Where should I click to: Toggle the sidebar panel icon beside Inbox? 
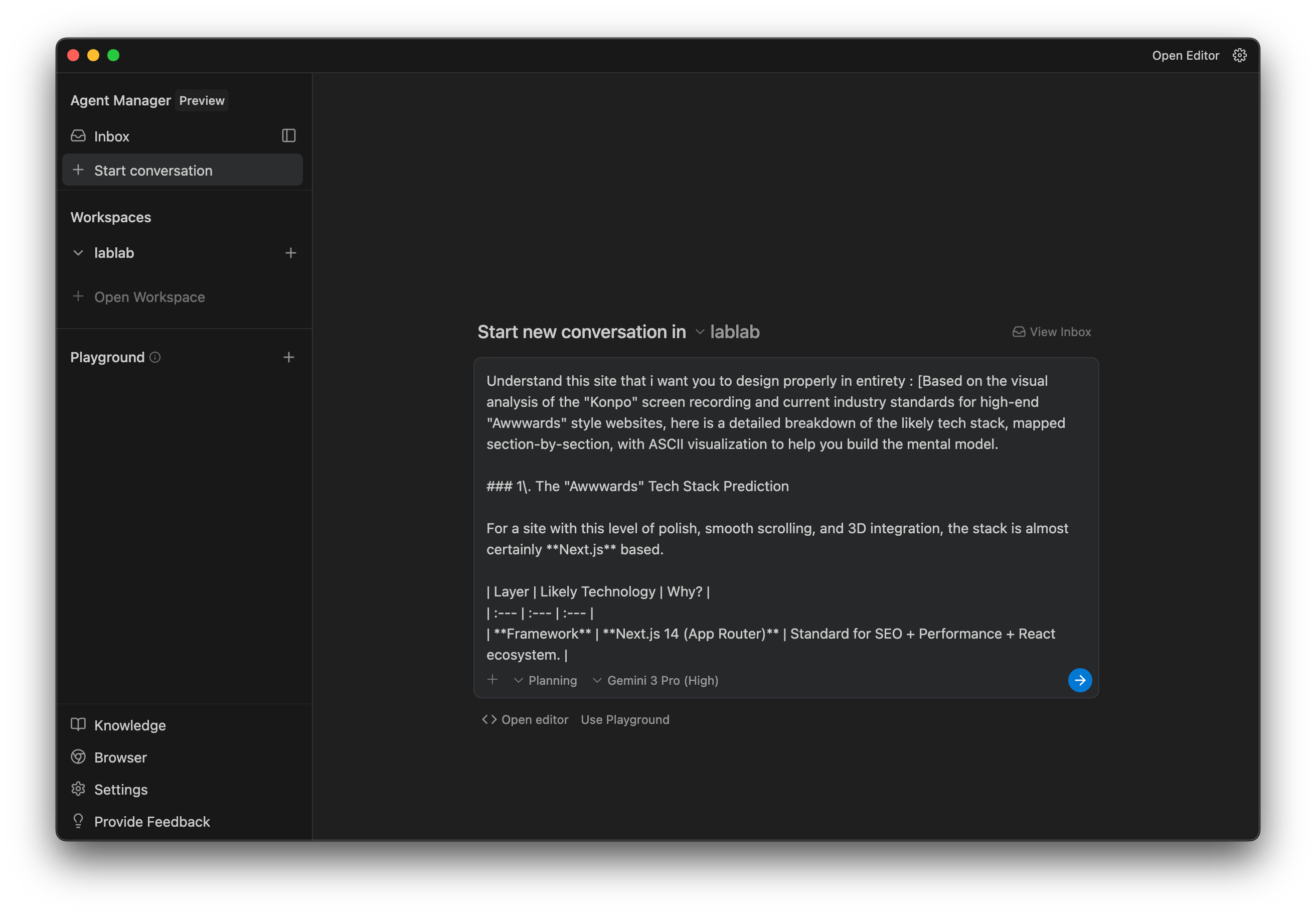click(289, 136)
